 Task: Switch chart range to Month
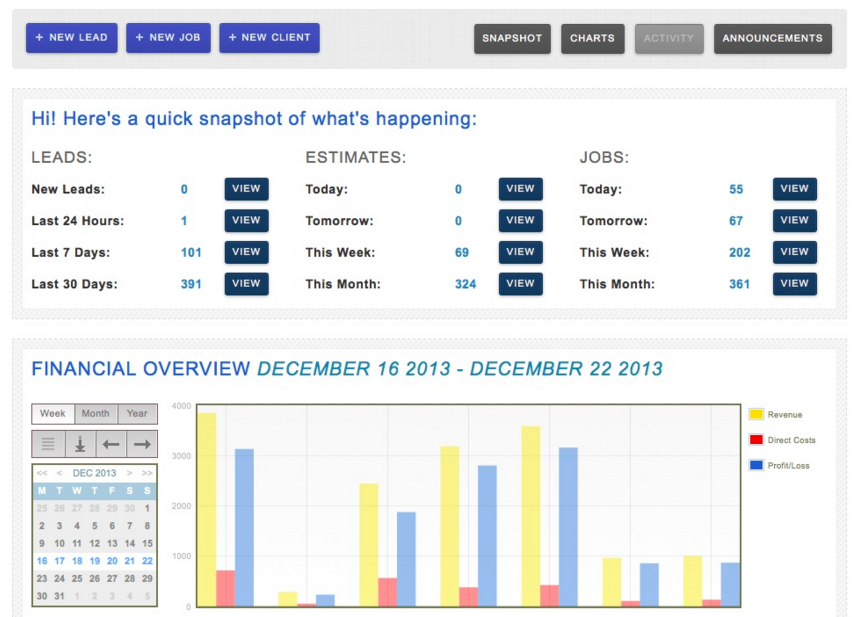[x=96, y=413]
